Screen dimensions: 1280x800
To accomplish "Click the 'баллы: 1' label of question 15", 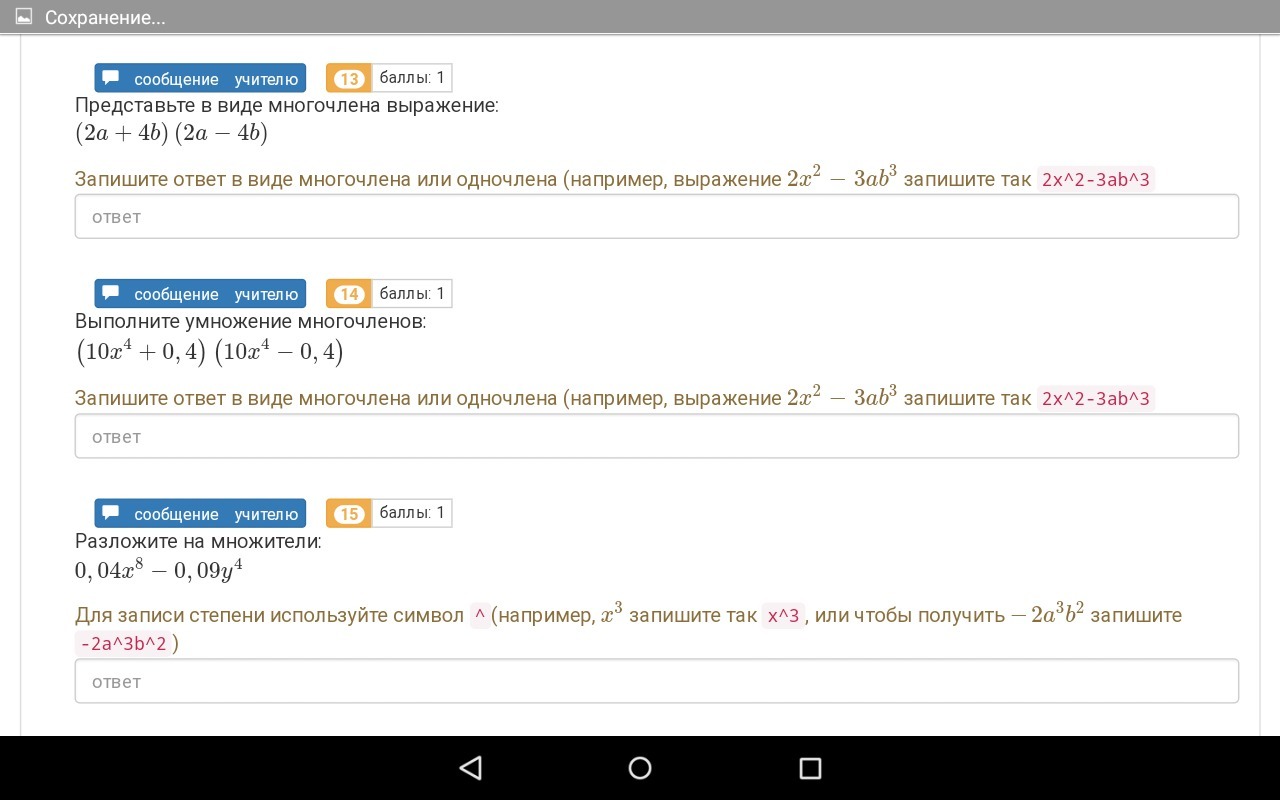I will [x=412, y=513].
